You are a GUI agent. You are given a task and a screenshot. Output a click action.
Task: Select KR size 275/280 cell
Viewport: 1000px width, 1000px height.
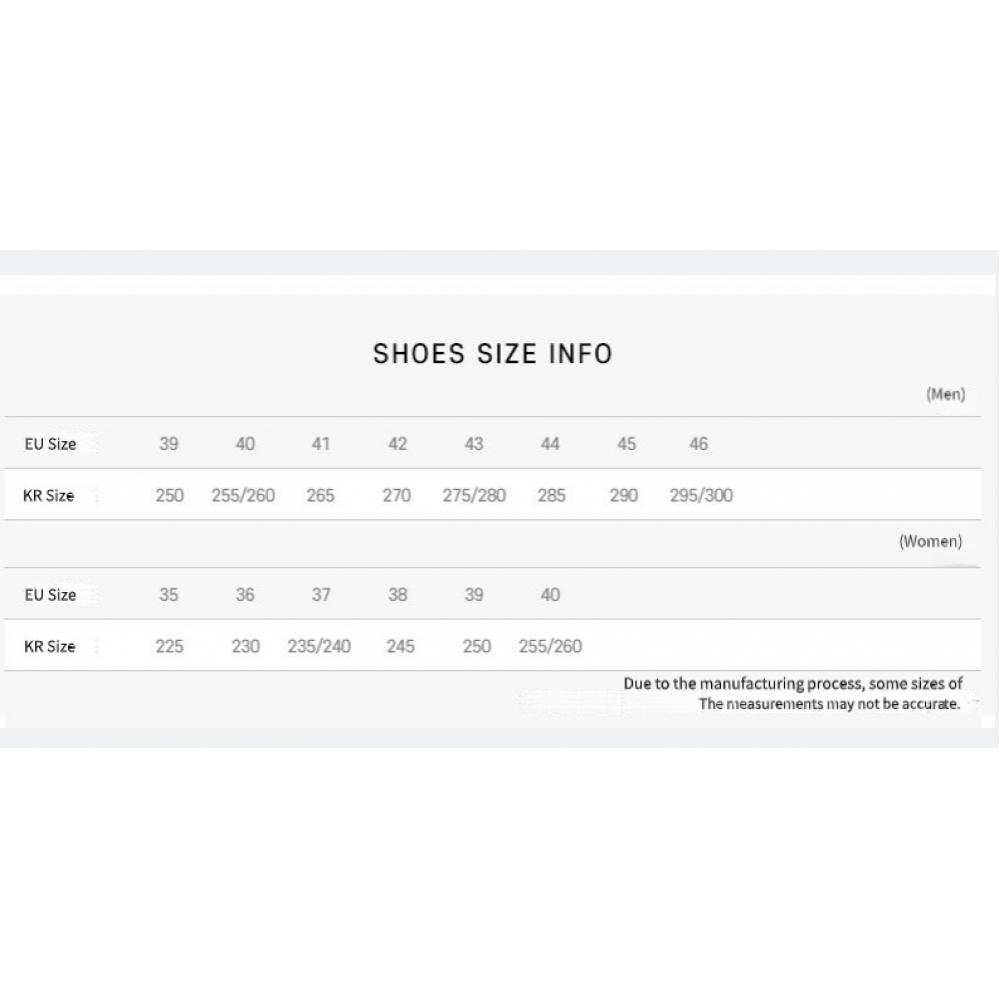(474, 496)
